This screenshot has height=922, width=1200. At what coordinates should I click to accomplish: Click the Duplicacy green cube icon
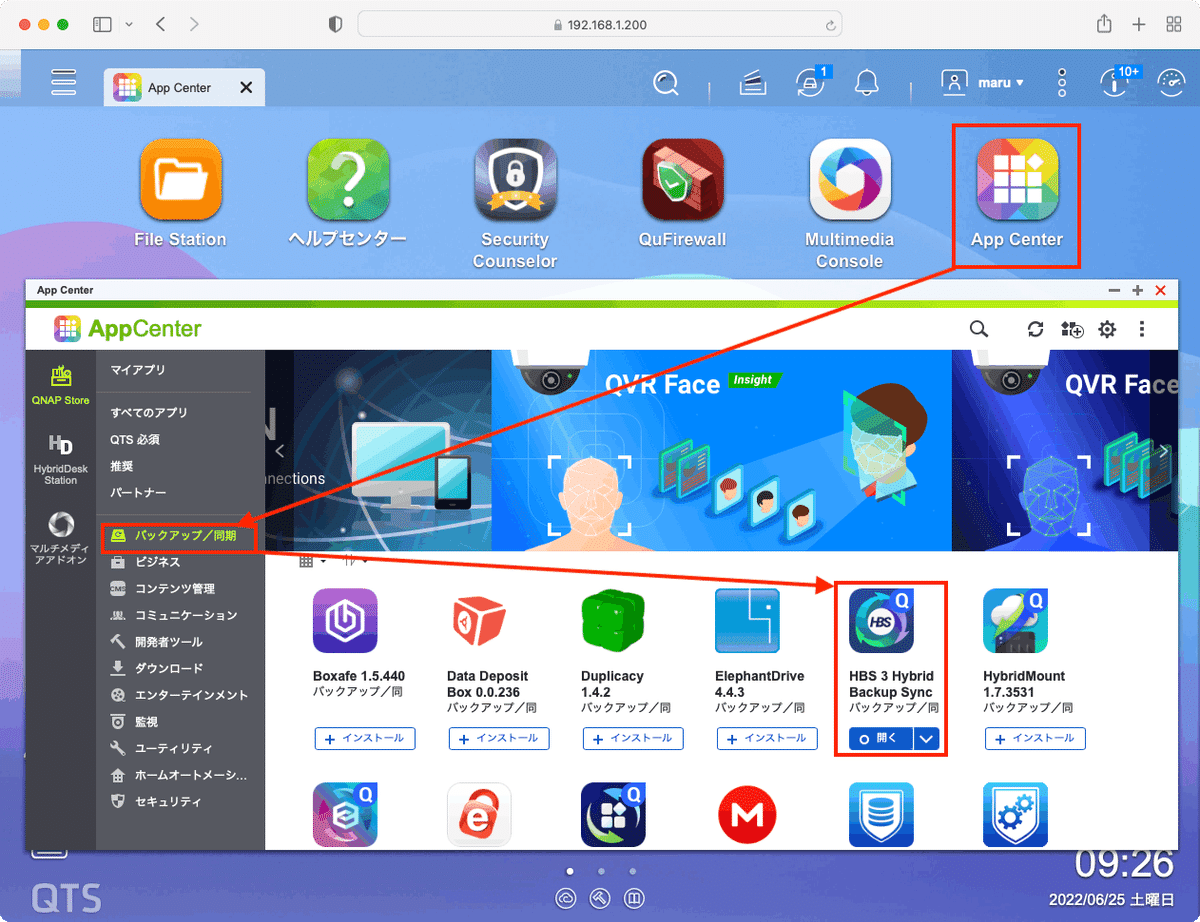[x=613, y=621]
